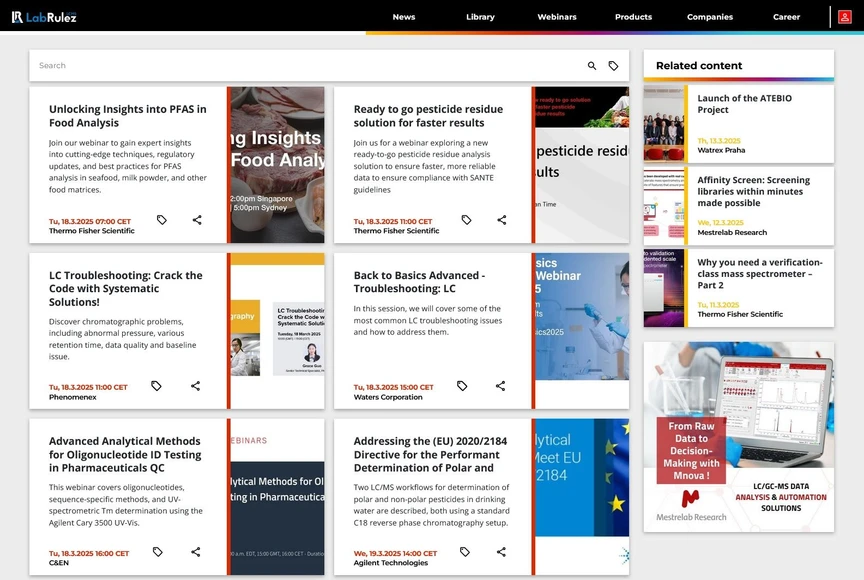The height and width of the screenshot is (580, 864).
Task: Open the Companies menu item
Action: click(709, 17)
